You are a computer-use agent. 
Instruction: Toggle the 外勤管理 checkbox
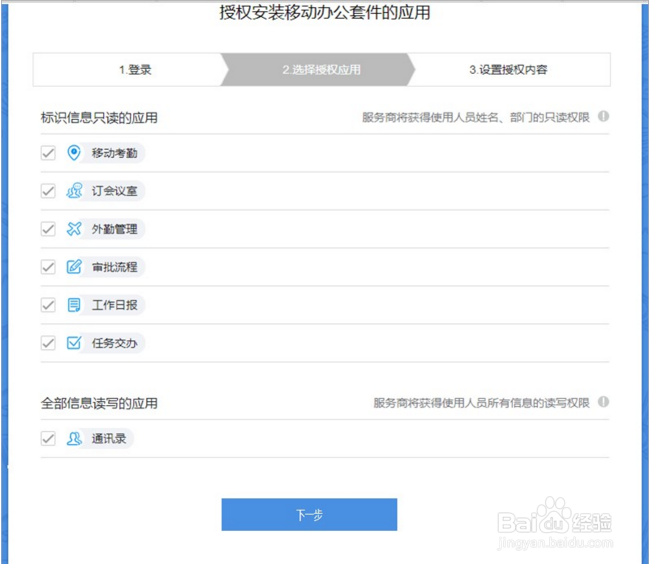click(x=48, y=229)
